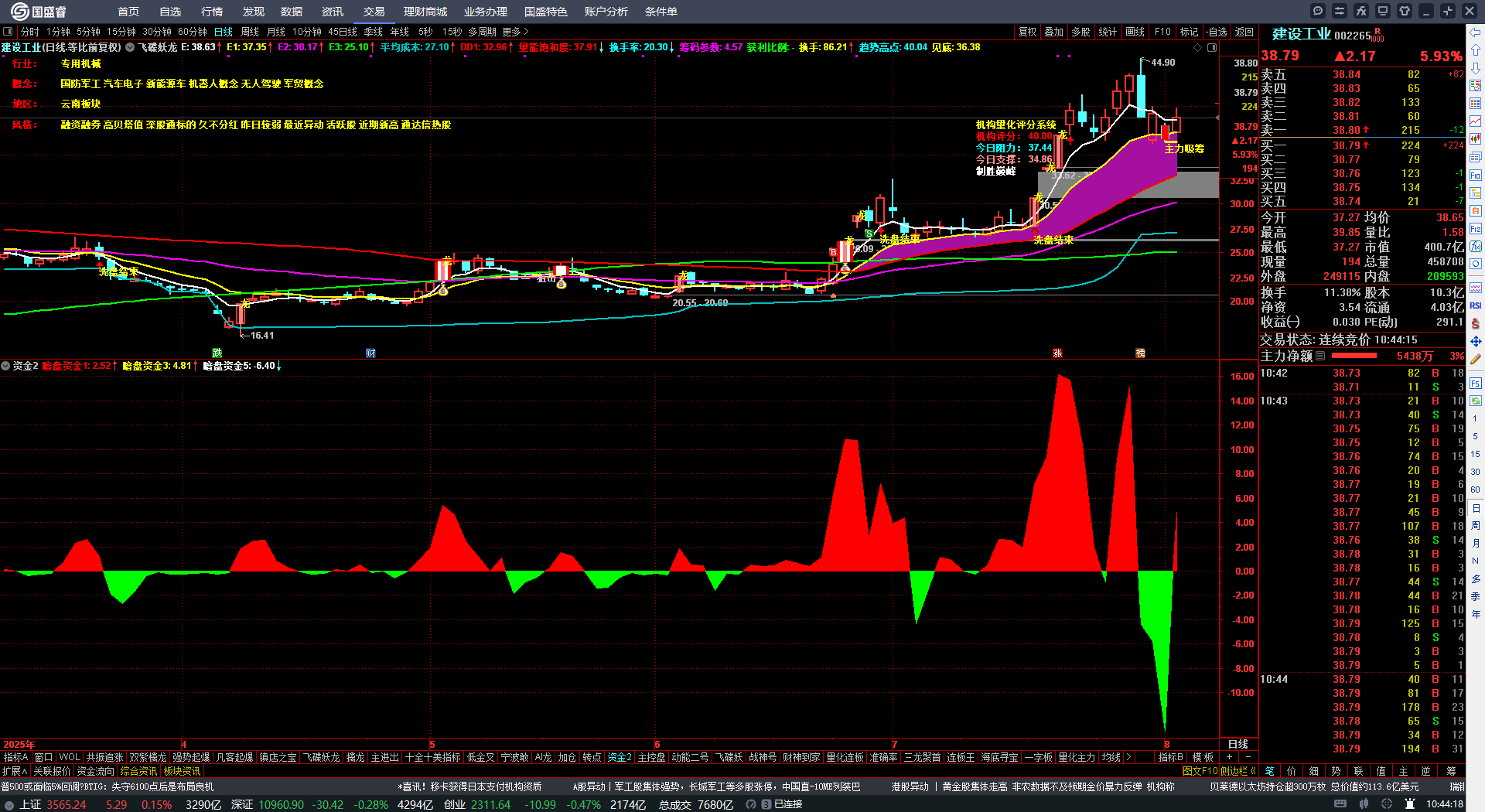Select the 主控盘 indicator tab
Viewport: 1485px width, 812px height.
coord(651,757)
